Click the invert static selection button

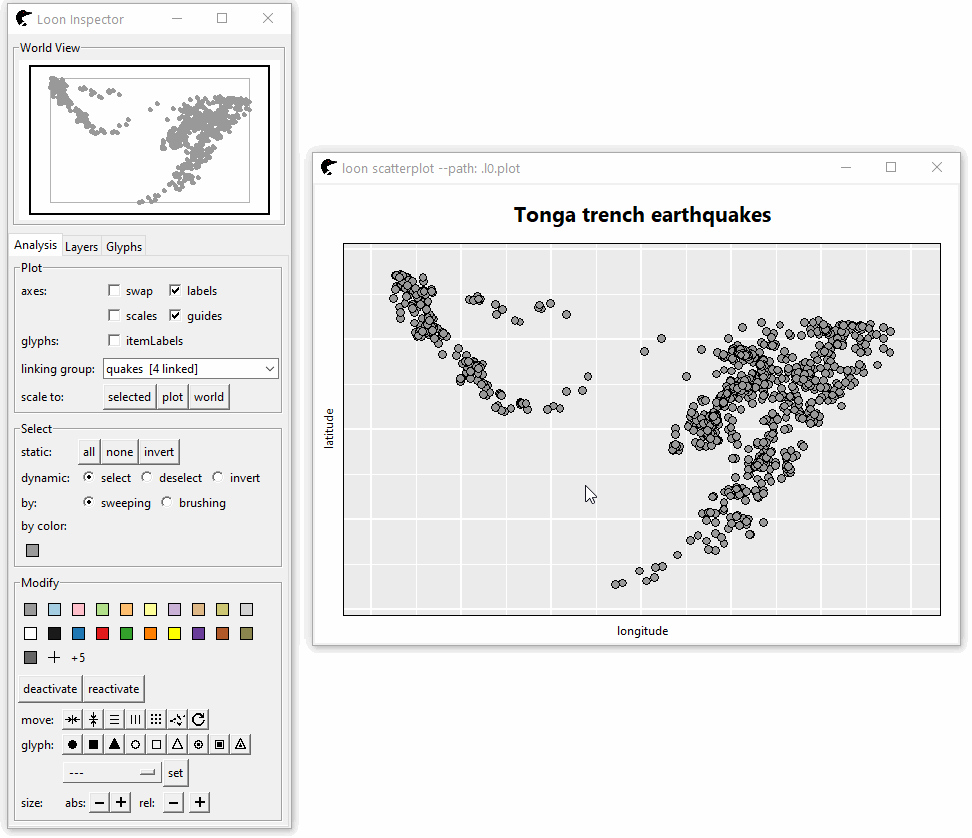click(159, 452)
